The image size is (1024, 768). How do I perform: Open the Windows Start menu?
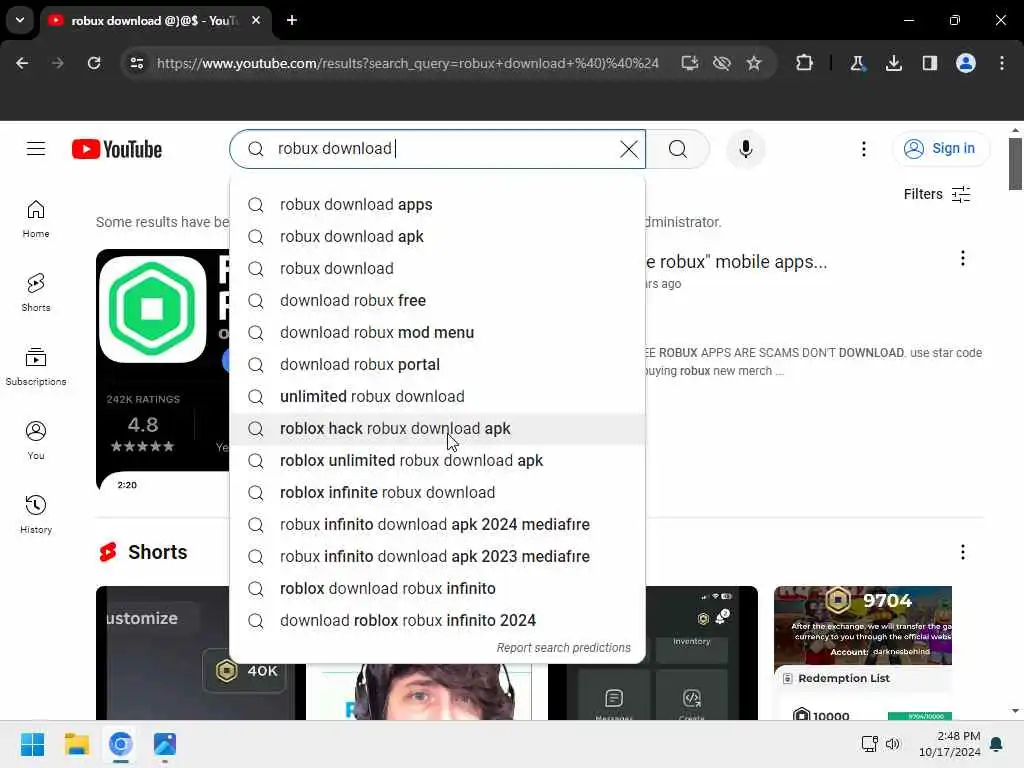33,744
